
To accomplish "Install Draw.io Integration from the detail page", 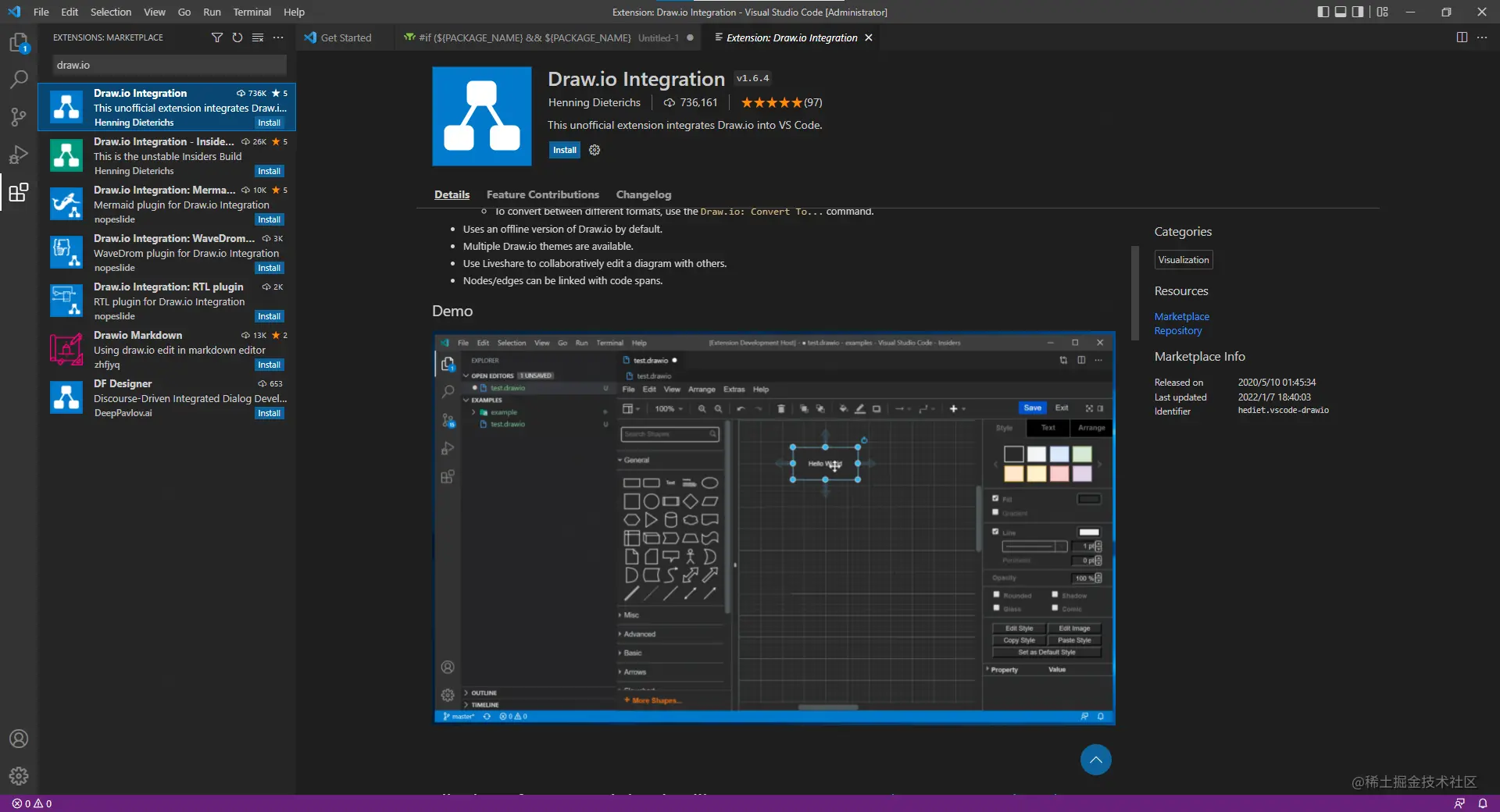I will click(x=565, y=150).
